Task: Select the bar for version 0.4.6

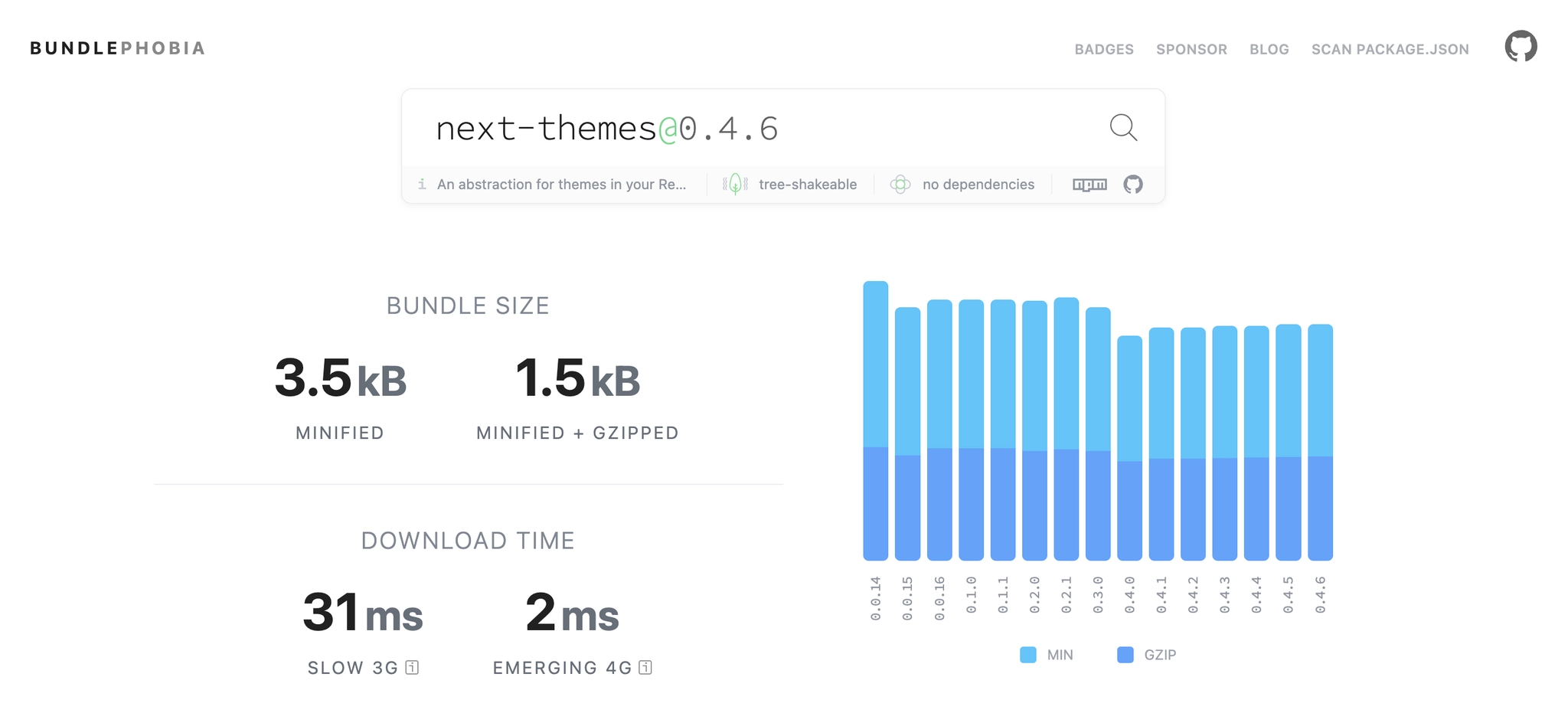Action: (x=1321, y=443)
